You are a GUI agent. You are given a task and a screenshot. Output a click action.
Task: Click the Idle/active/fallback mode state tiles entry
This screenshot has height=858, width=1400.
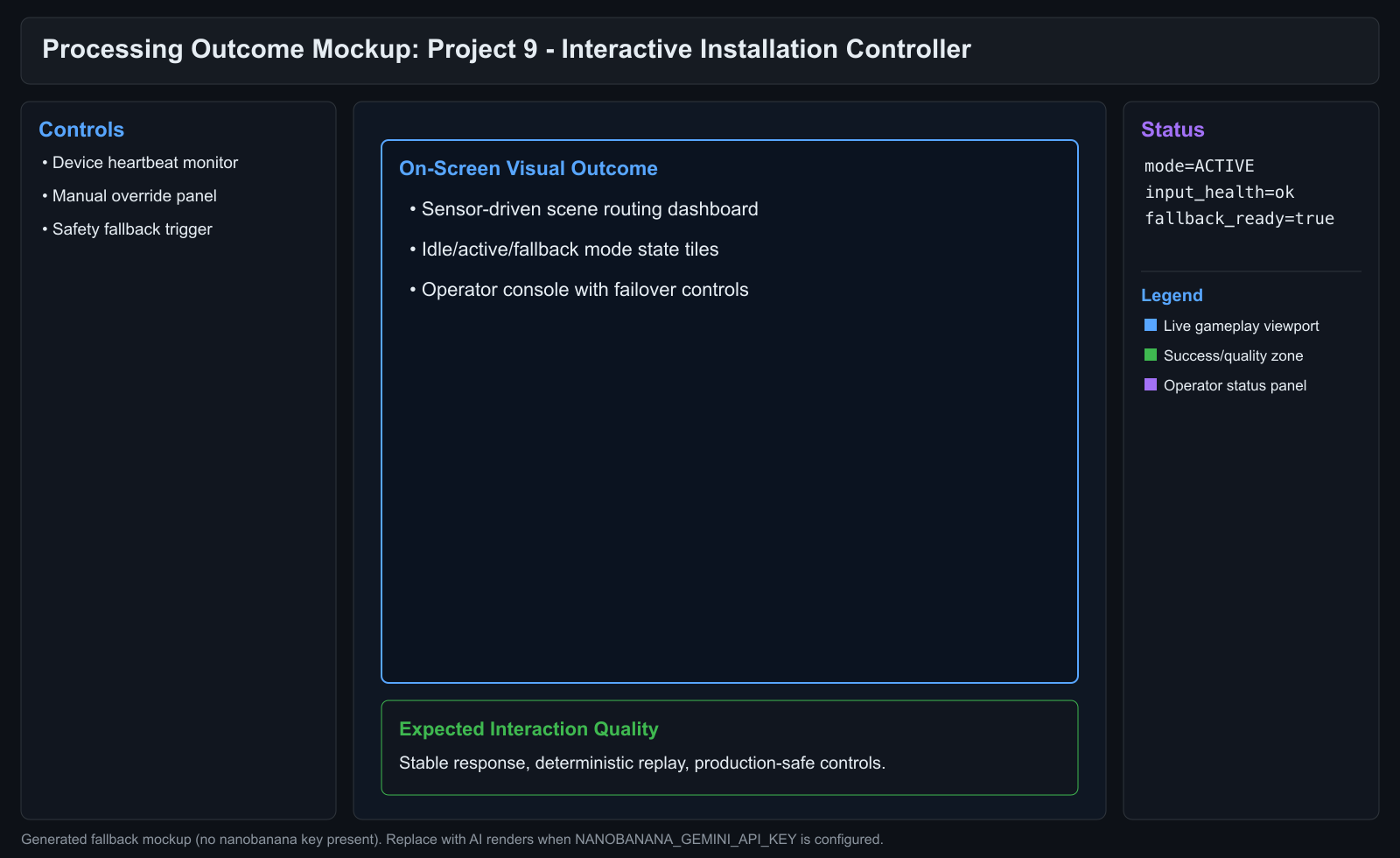click(570, 249)
